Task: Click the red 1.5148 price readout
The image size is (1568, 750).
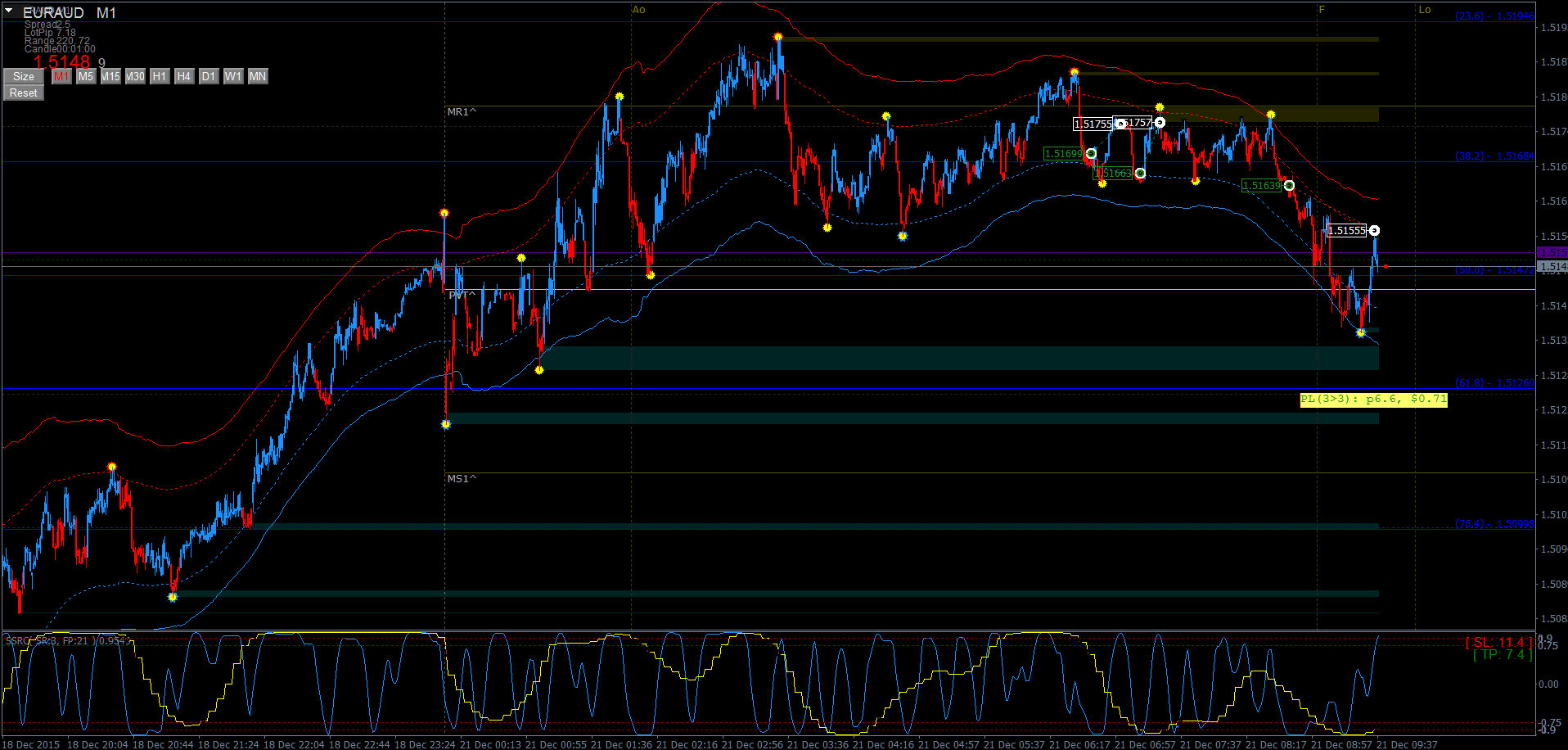Action: [x=62, y=62]
